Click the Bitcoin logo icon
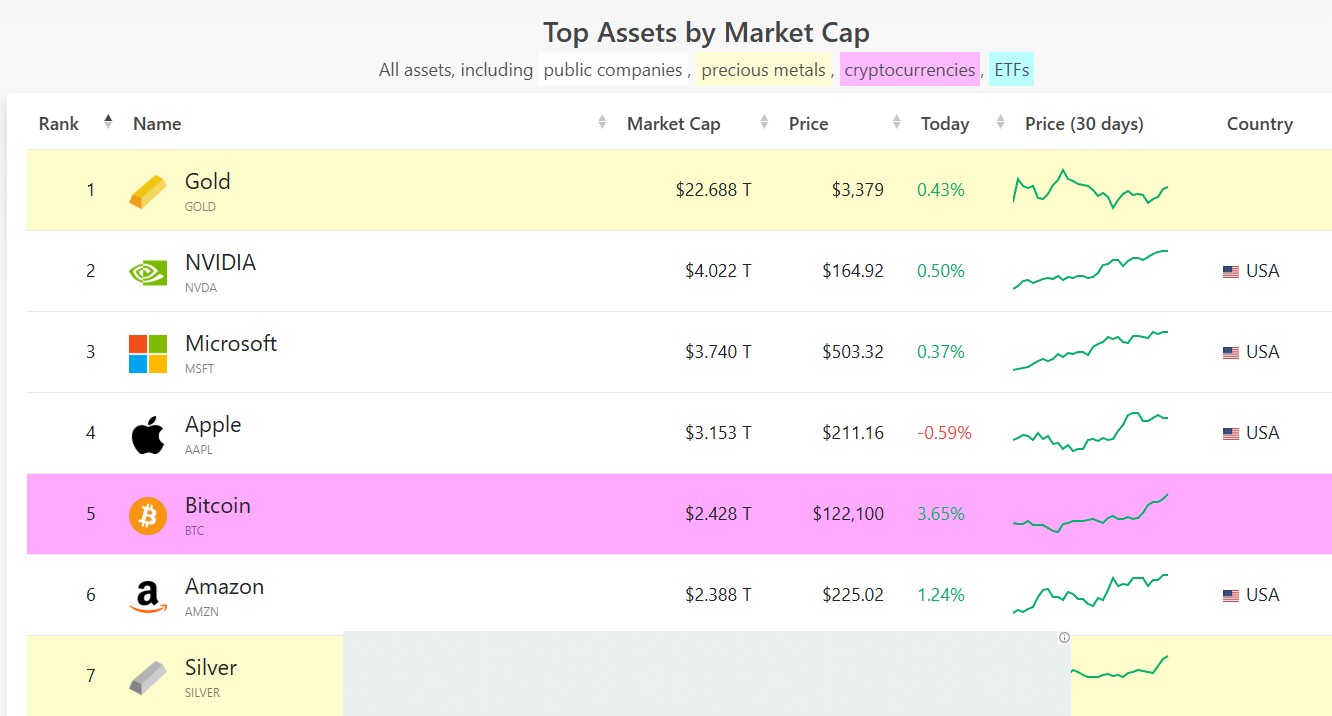The image size is (1332, 716). click(x=148, y=515)
